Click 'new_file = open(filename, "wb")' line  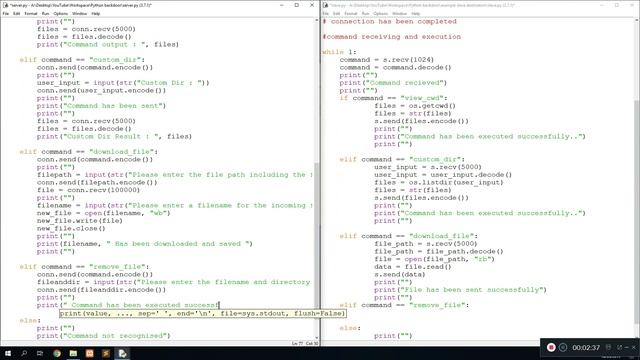coord(103,213)
